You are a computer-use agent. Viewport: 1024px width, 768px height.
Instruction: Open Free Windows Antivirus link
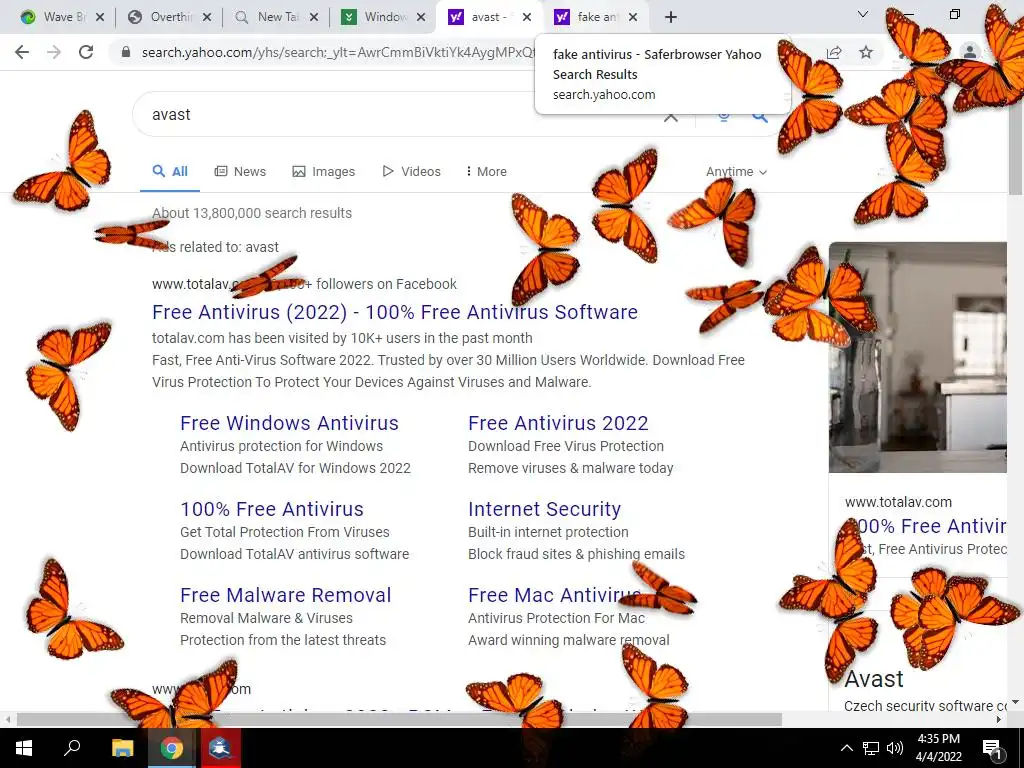coord(289,423)
